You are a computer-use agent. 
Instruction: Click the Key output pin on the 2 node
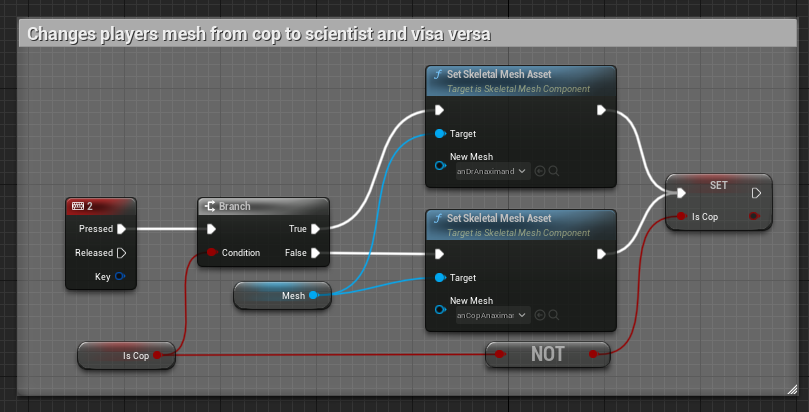click(121, 276)
